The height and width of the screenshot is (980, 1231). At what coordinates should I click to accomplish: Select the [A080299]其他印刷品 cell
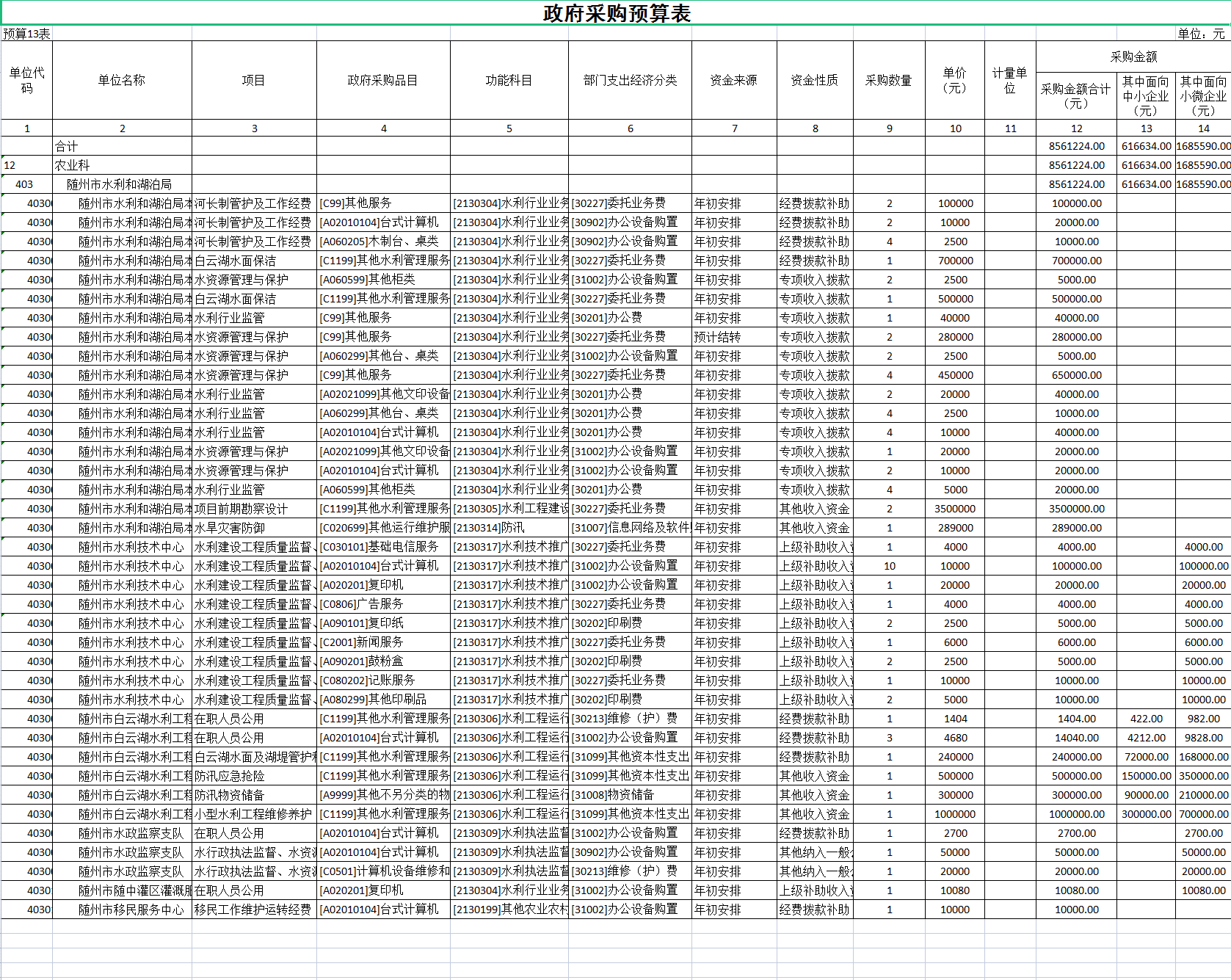tap(383, 700)
